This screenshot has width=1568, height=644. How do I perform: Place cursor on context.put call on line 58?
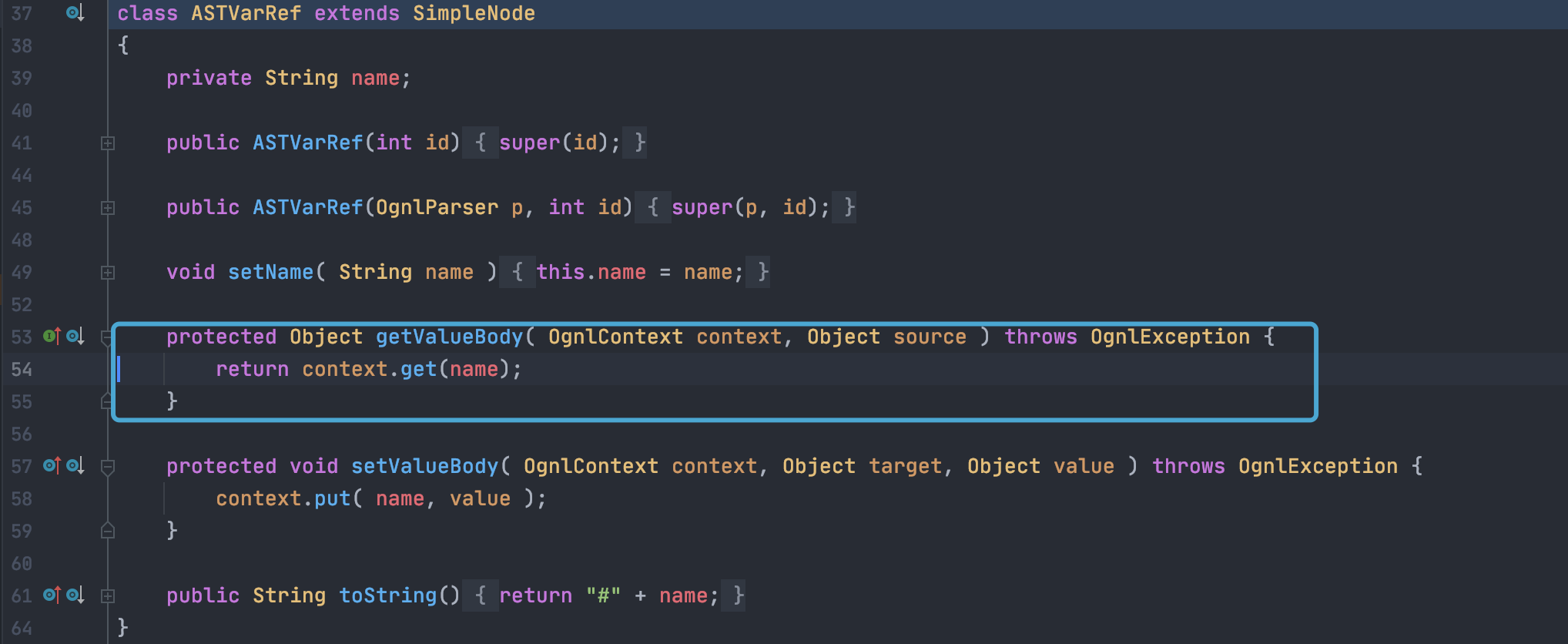[283, 498]
